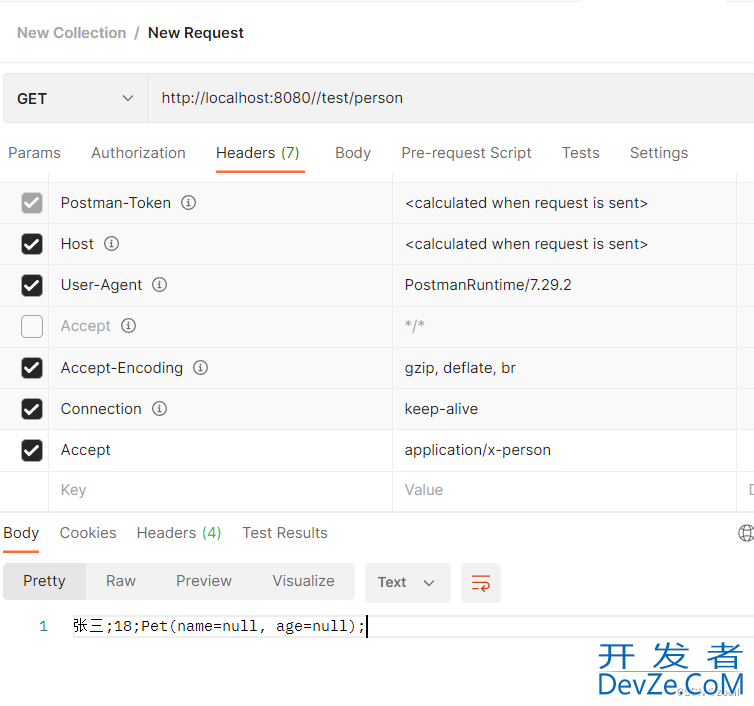Select the Pretty view button

[x=44, y=581]
